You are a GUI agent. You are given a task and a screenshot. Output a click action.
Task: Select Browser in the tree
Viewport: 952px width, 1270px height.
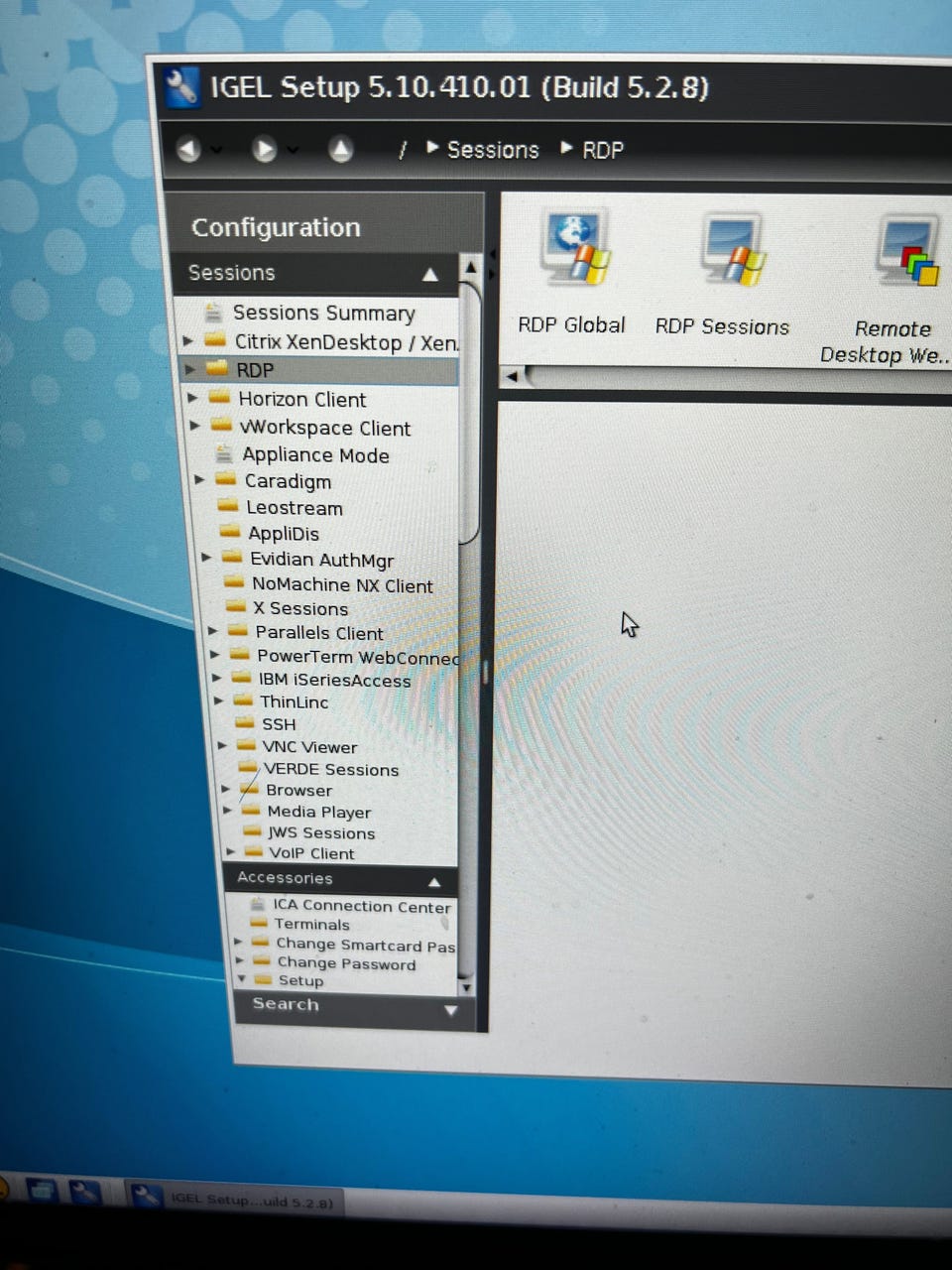298,790
